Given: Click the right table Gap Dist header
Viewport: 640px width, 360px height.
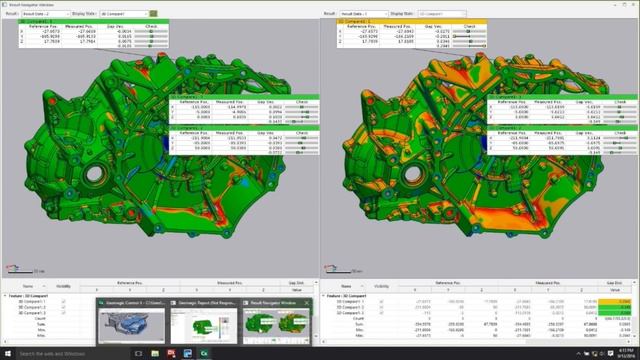Looking at the screenshot, I should pos(614,283).
